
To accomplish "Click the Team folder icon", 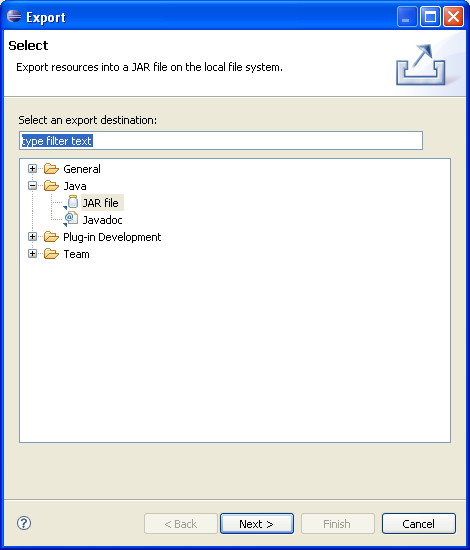I will pos(51,254).
